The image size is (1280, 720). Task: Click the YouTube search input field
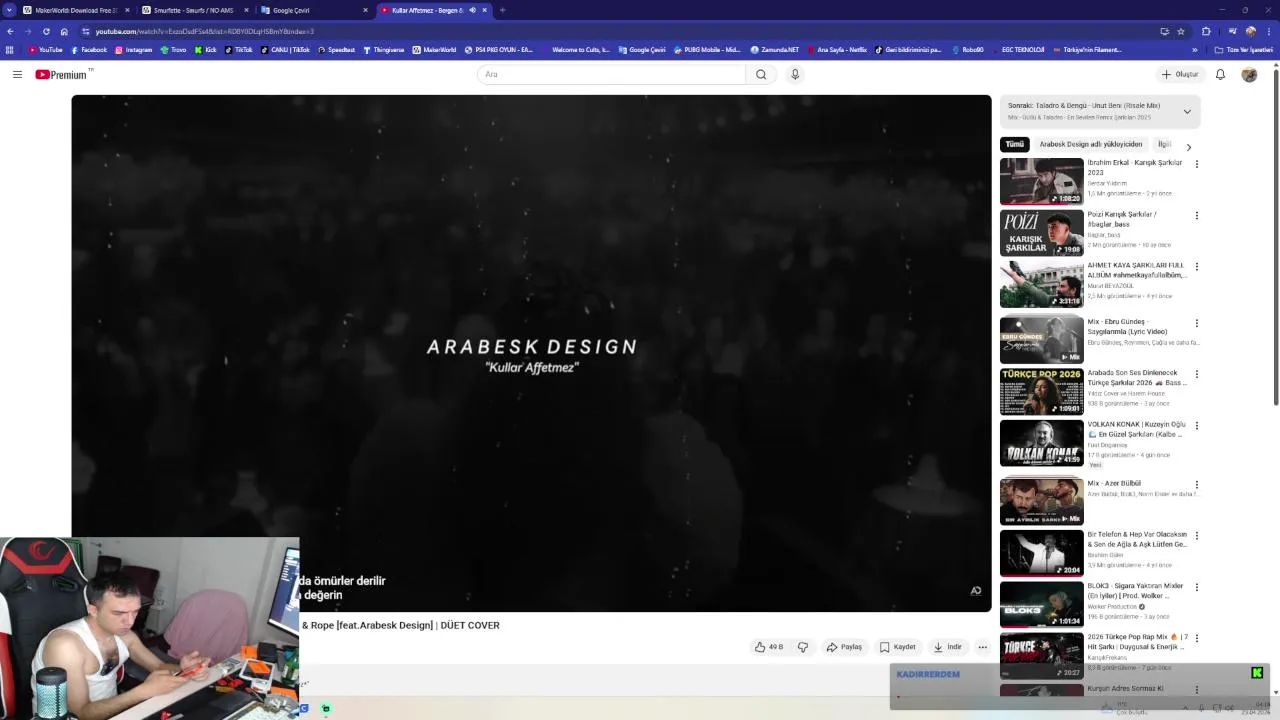point(611,74)
